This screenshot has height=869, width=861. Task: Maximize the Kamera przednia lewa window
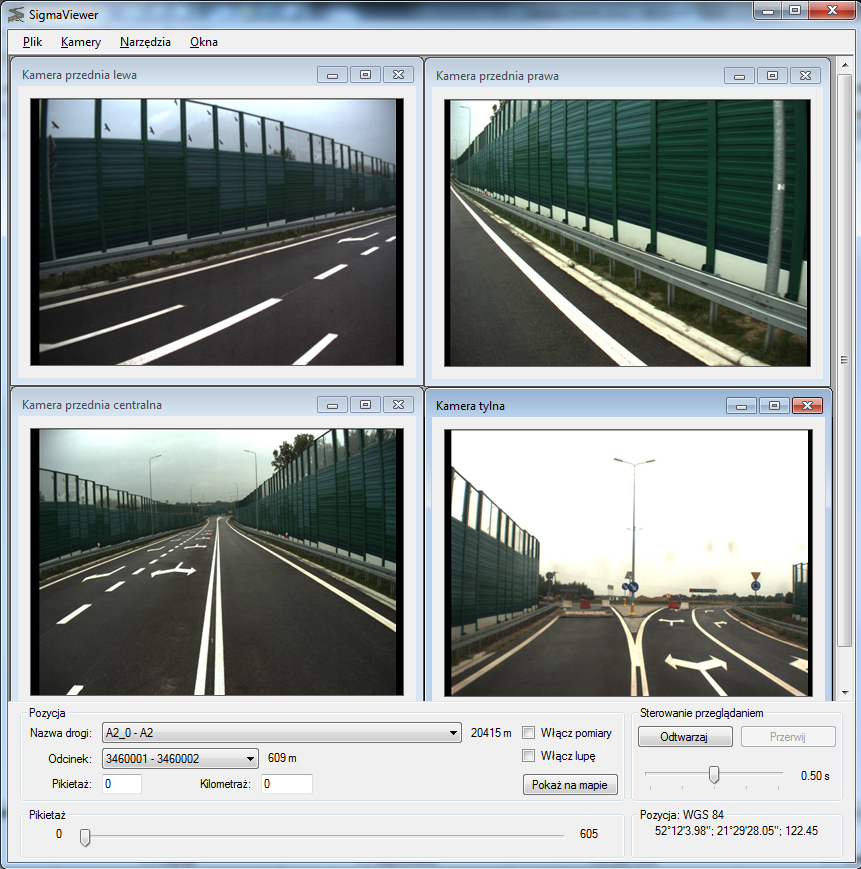pos(365,75)
